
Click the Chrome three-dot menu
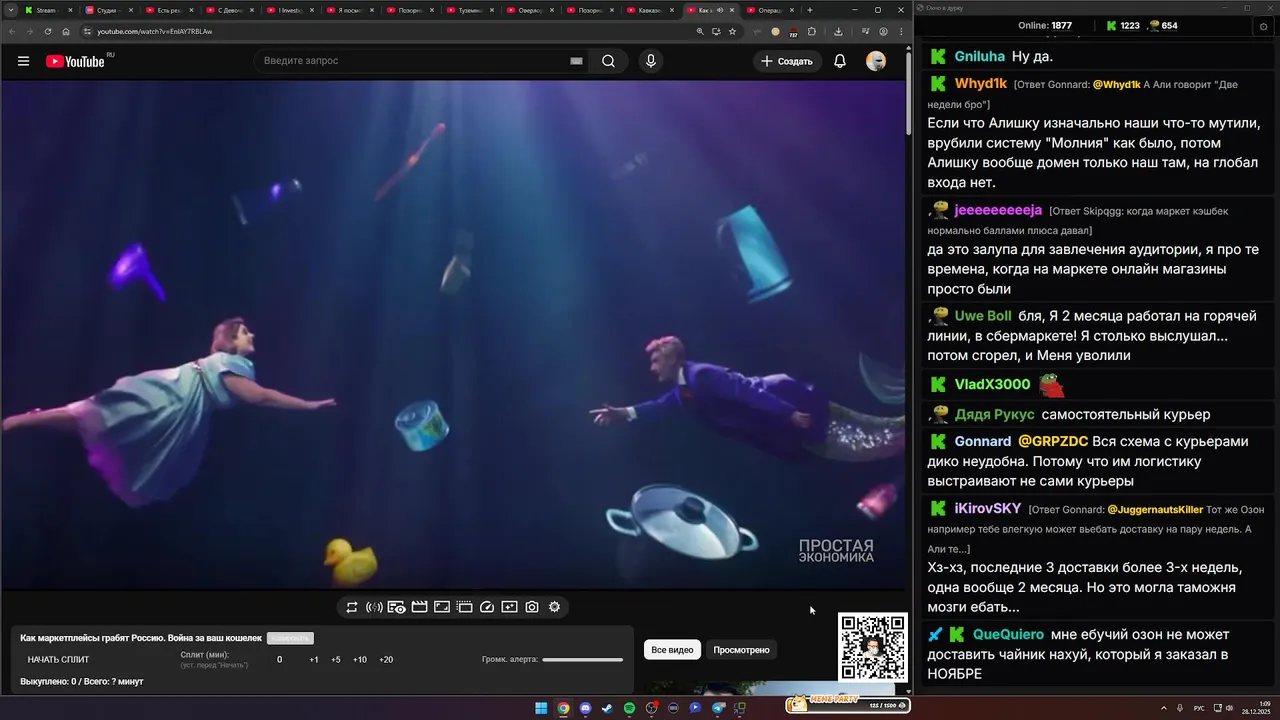point(901,31)
